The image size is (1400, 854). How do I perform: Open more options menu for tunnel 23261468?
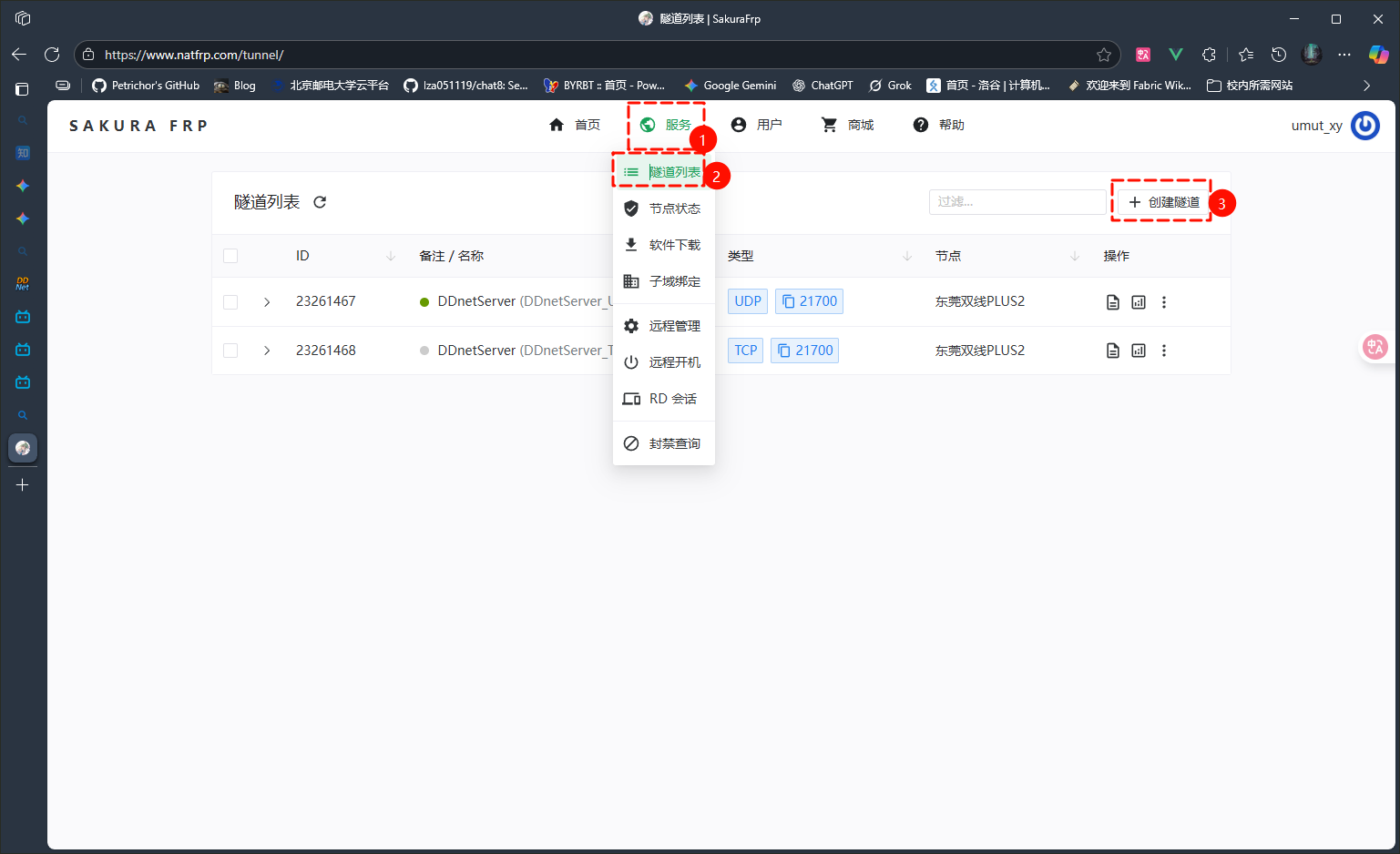(1164, 351)
